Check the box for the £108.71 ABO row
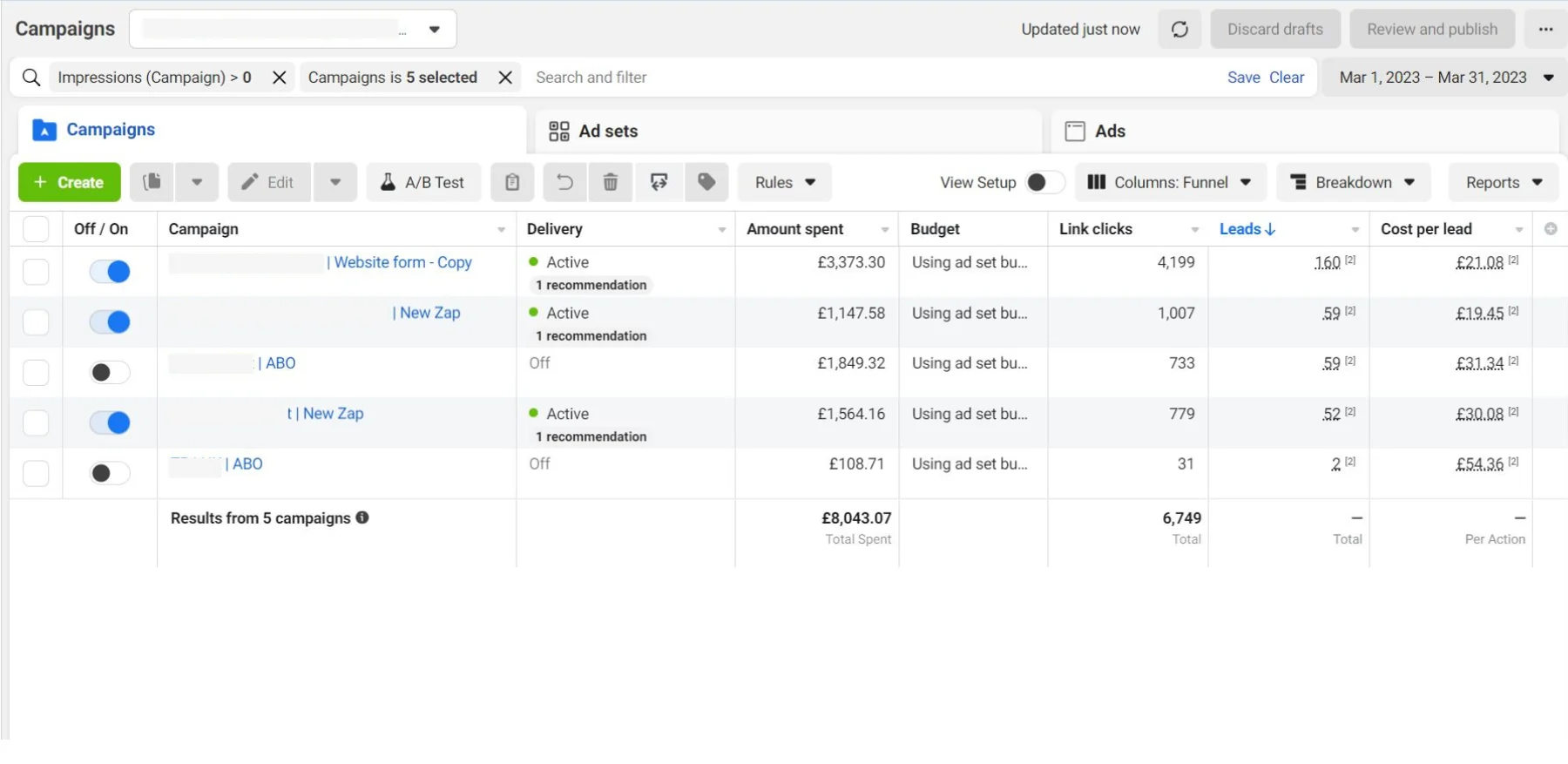This screenshot has width=1568, height=764. pyautogui.click(x=36, y=473)
